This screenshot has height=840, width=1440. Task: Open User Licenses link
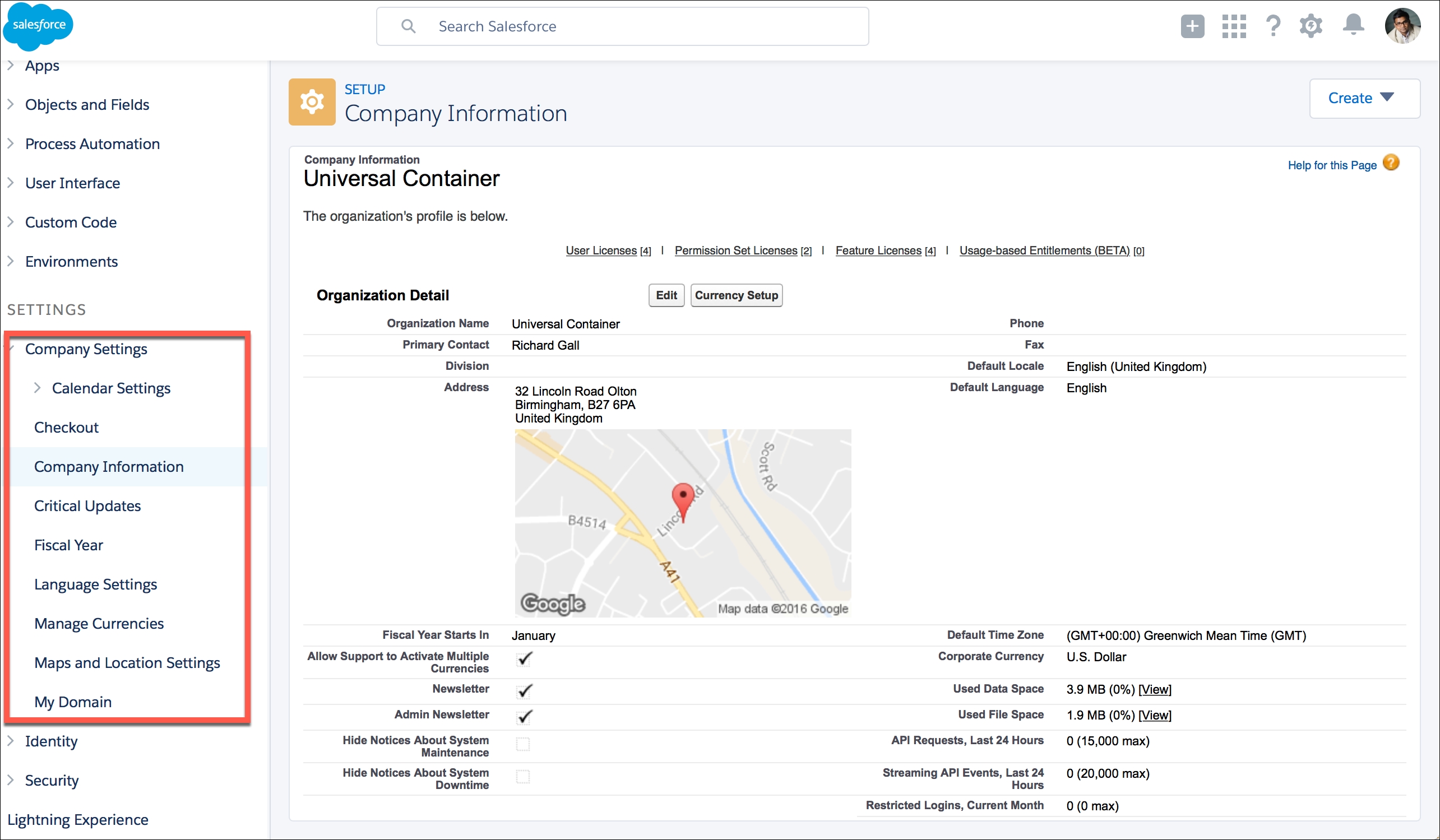click(x=601, y=250)
